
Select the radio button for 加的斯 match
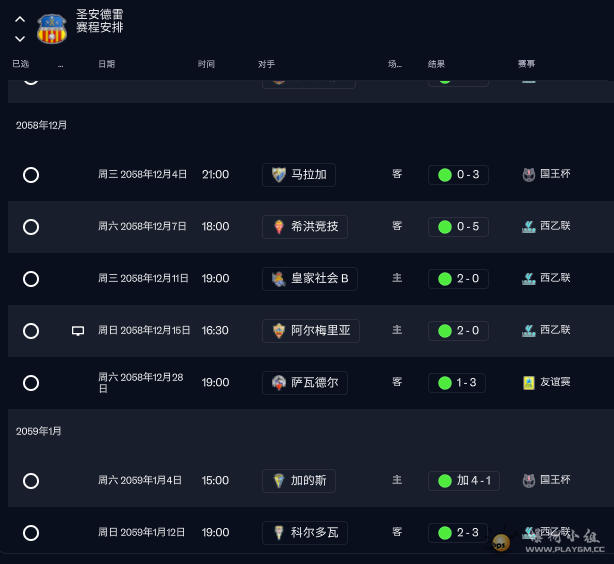point(31,481)
